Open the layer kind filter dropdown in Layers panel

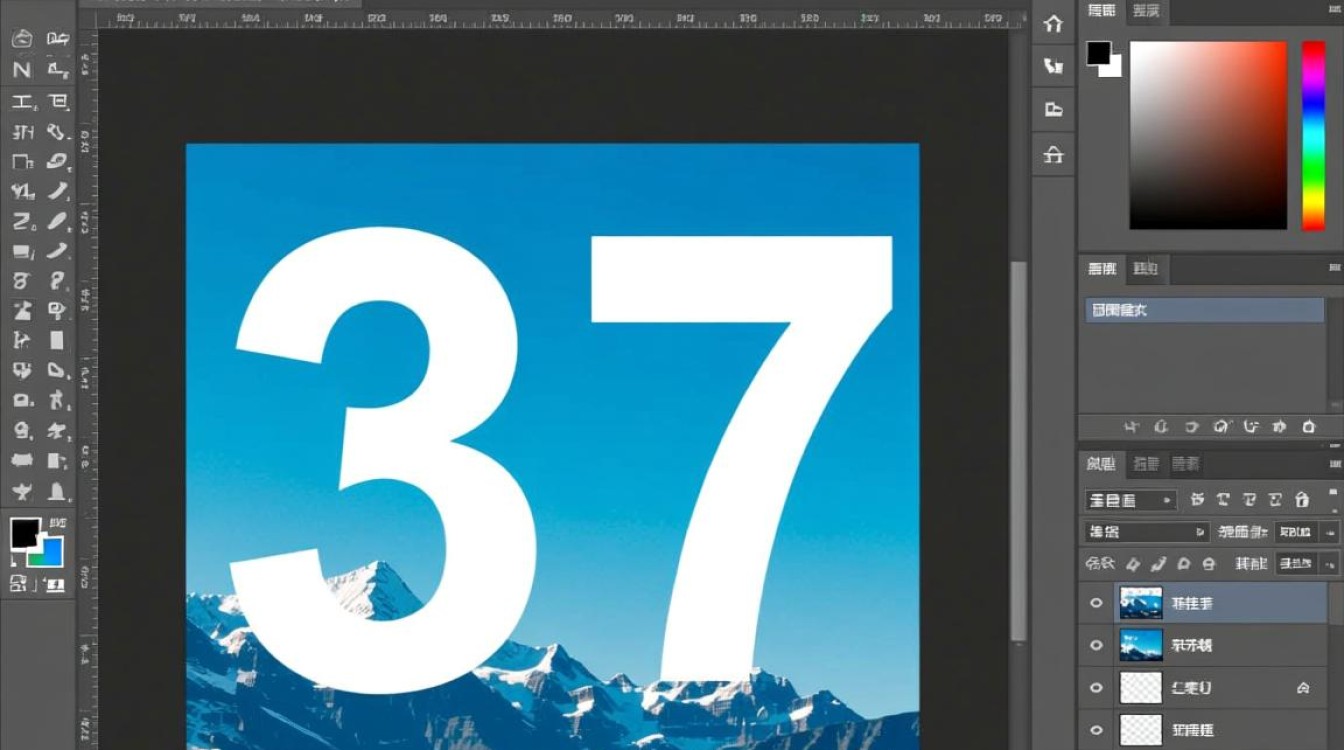pos(1131,500)
